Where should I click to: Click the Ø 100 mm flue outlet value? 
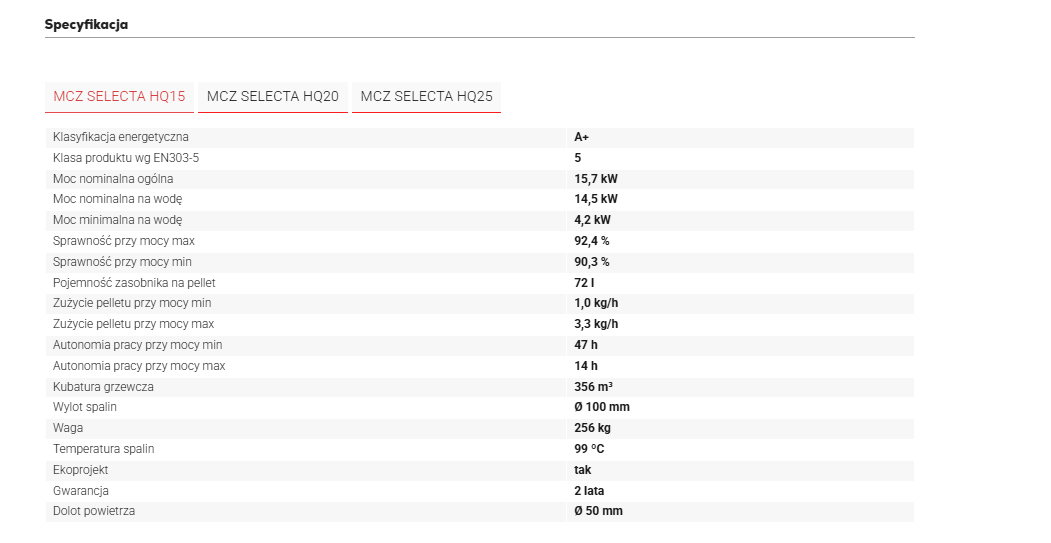(x=602, y=407)
